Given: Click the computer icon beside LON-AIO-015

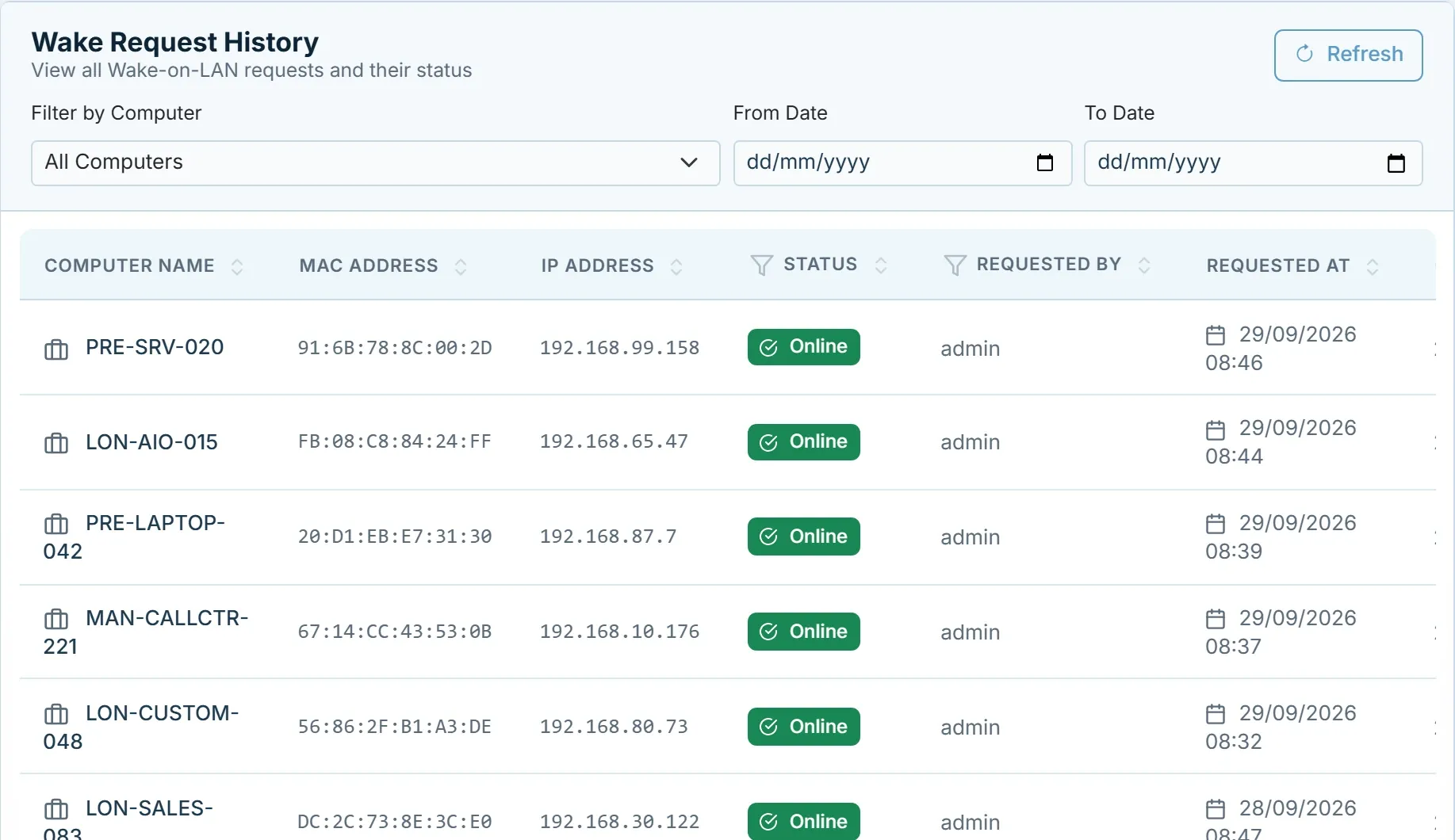Looking at the screenshot, I should point(56,443).
